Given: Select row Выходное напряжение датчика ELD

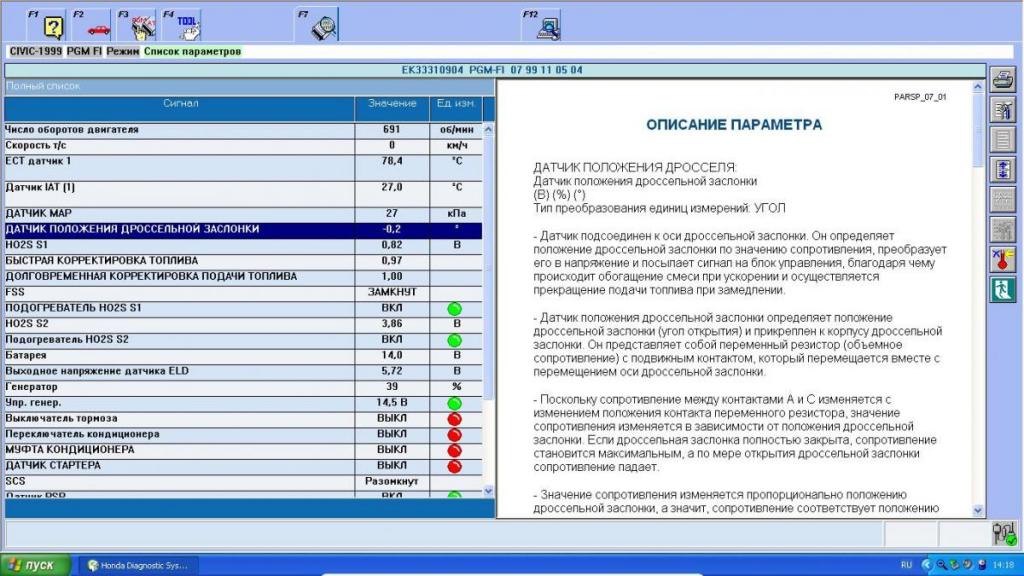Looking at the screenshot, I should click(243, 371).
